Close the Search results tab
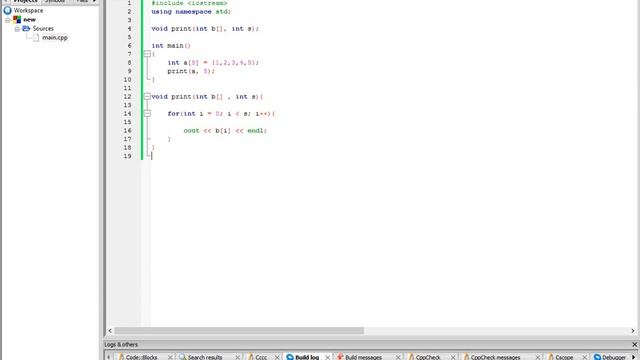 click(x=238, y=358)
